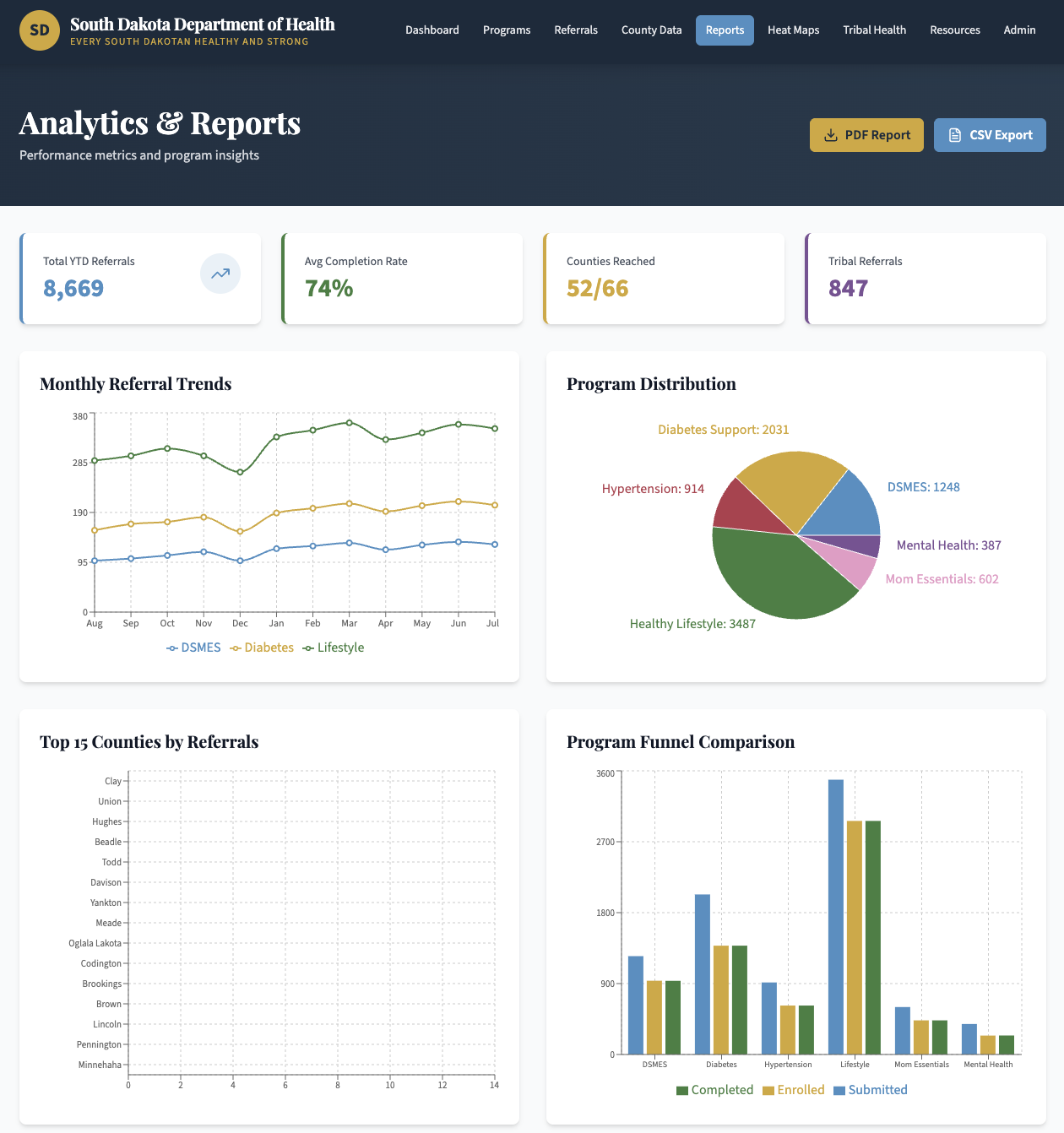This screenshot has width=1064, height=1133.
Task: Click the Monthly Referral Trends heading
Action: [x=136, y=384]
